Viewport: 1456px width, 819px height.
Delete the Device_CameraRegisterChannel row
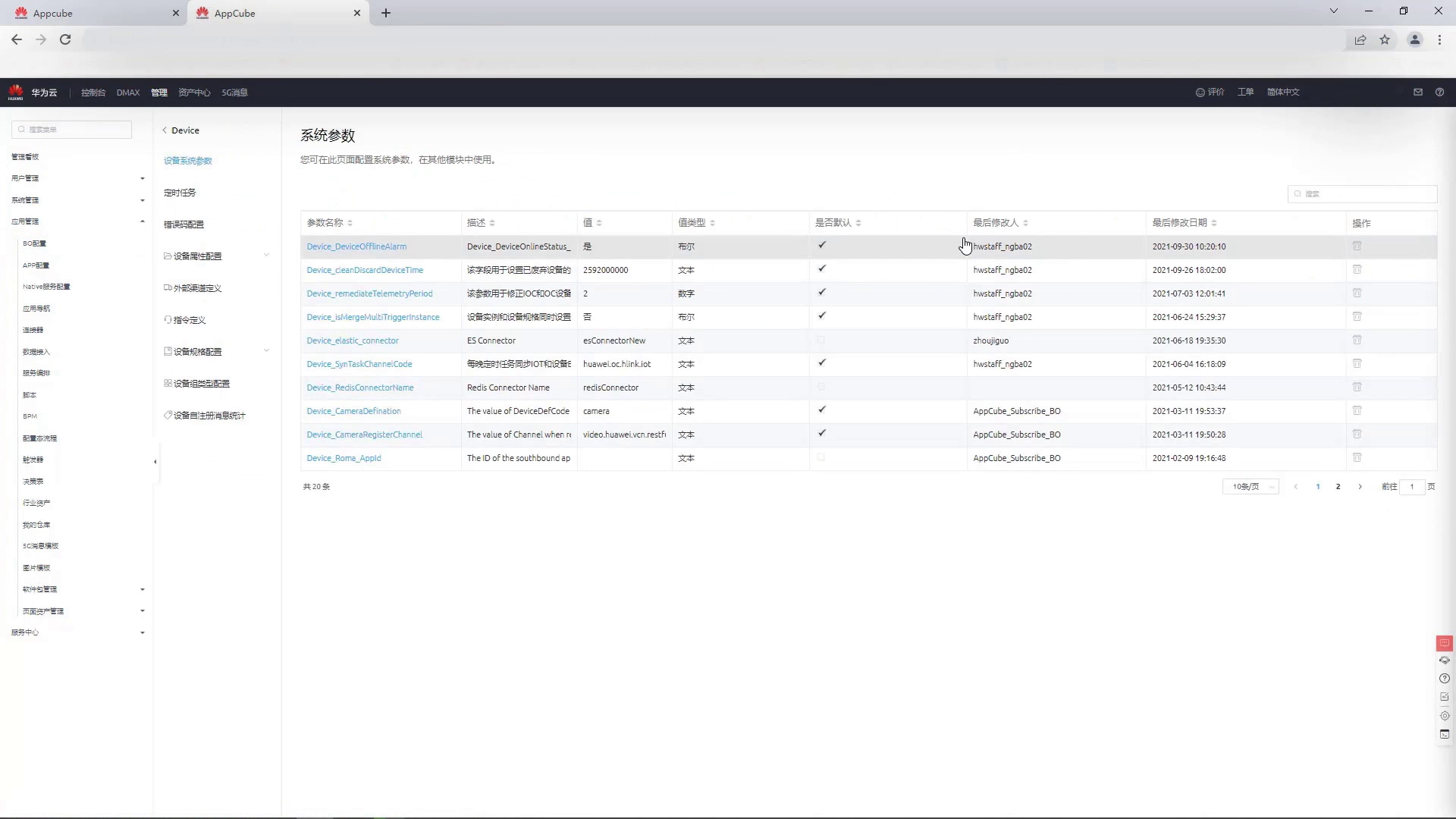[1357, 434]
